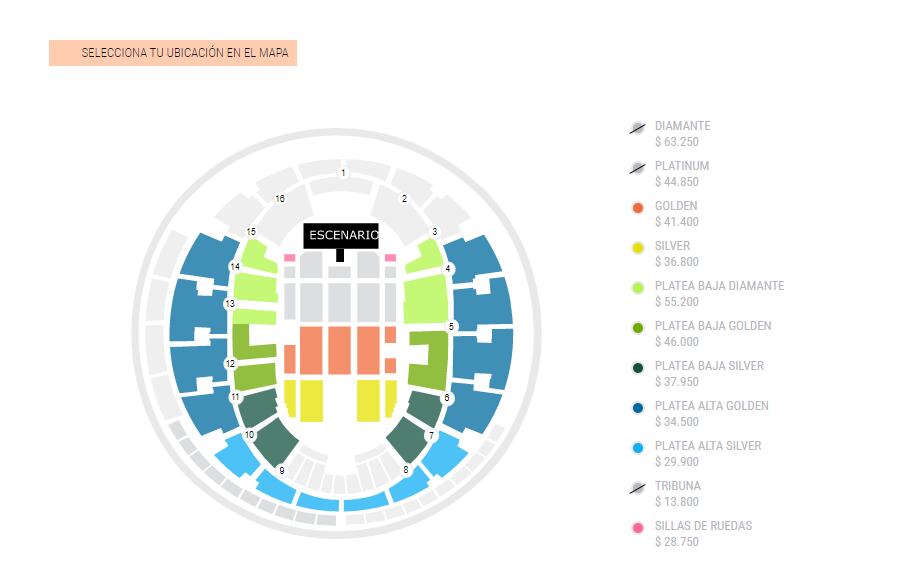Click the 'Selecciona tu ubicación en el mapa' banner
The width and height of the screenshot is (922, 582).
(x=173, y=53)
